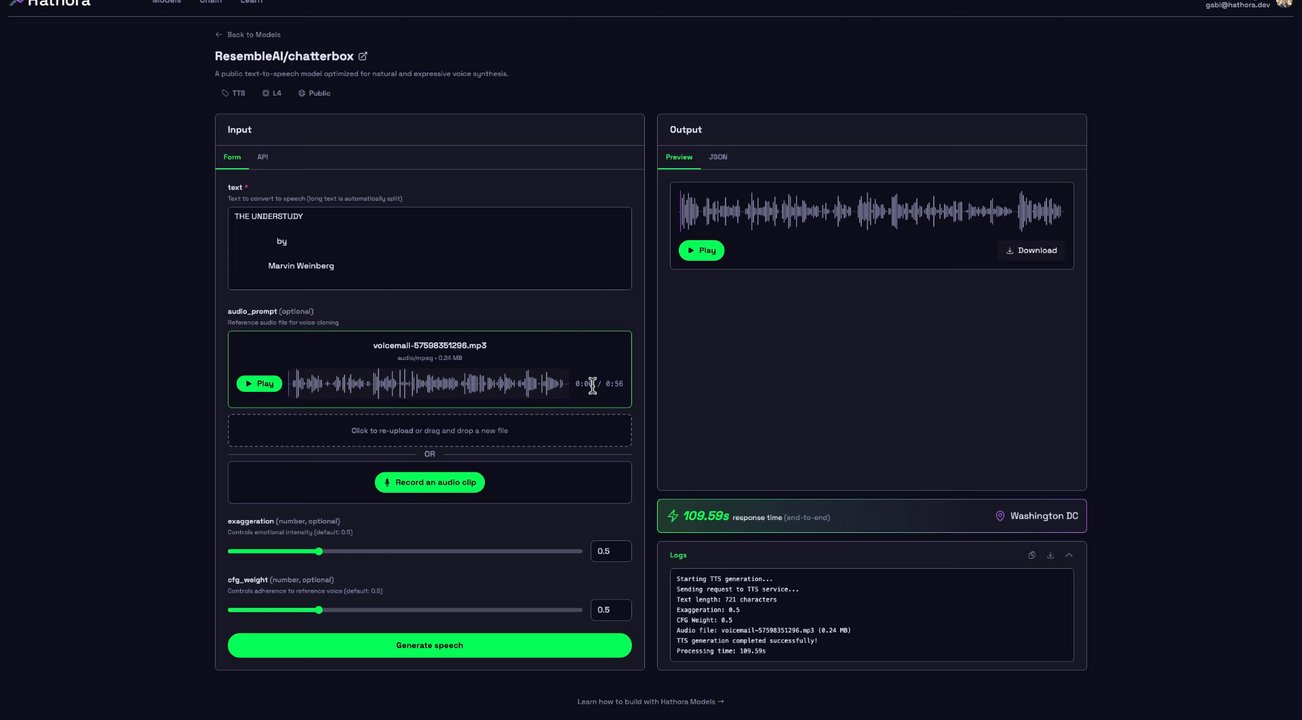Screen dimensions: 1302x720
Task: Collapse the Logs panel with the chevron
Action: [1069, 555]
